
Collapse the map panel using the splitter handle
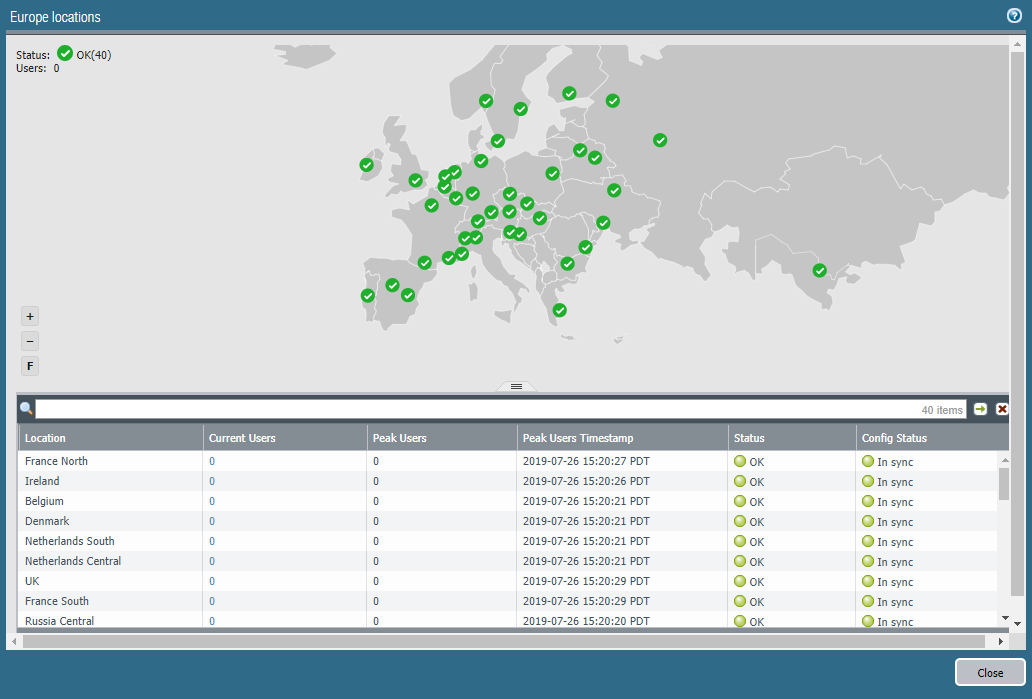tap(516, 386)
